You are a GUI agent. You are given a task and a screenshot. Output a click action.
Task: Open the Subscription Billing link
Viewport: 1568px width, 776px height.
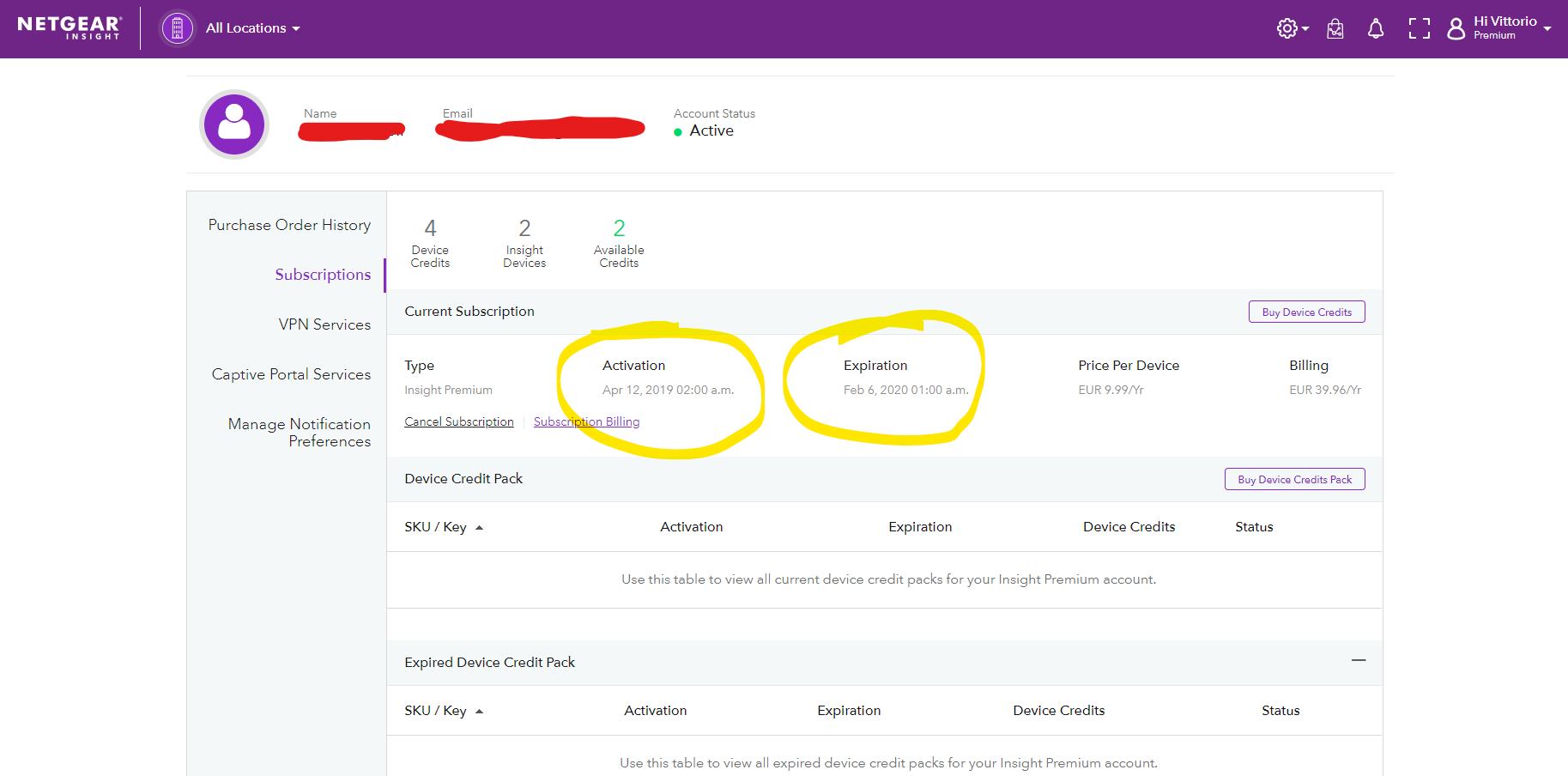coord(586,421)
